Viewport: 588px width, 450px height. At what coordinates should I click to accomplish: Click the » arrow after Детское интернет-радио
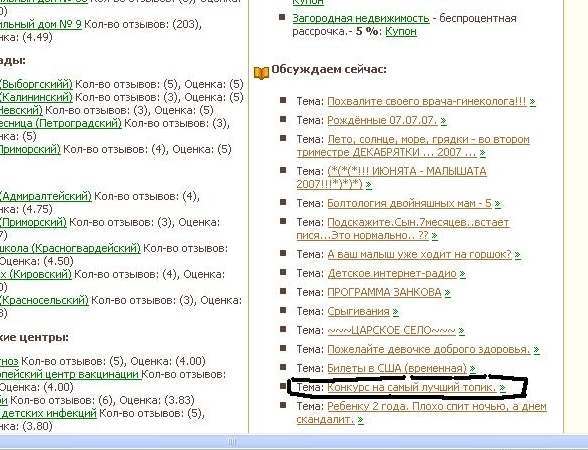[462, 273]
